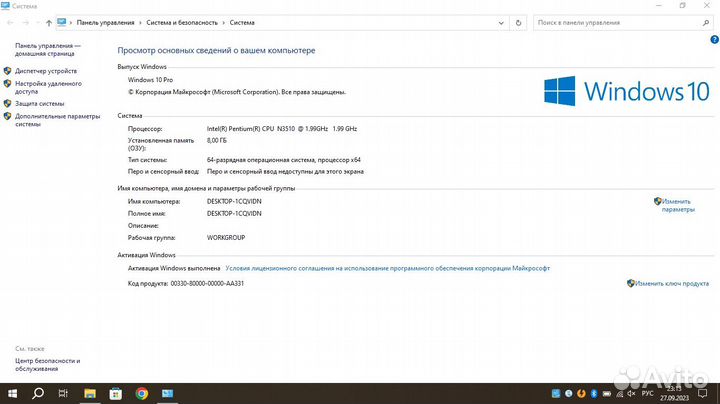Open 'Диспетчер устройств' link
This screenshot has width=720, height=404.
(46, 71)
